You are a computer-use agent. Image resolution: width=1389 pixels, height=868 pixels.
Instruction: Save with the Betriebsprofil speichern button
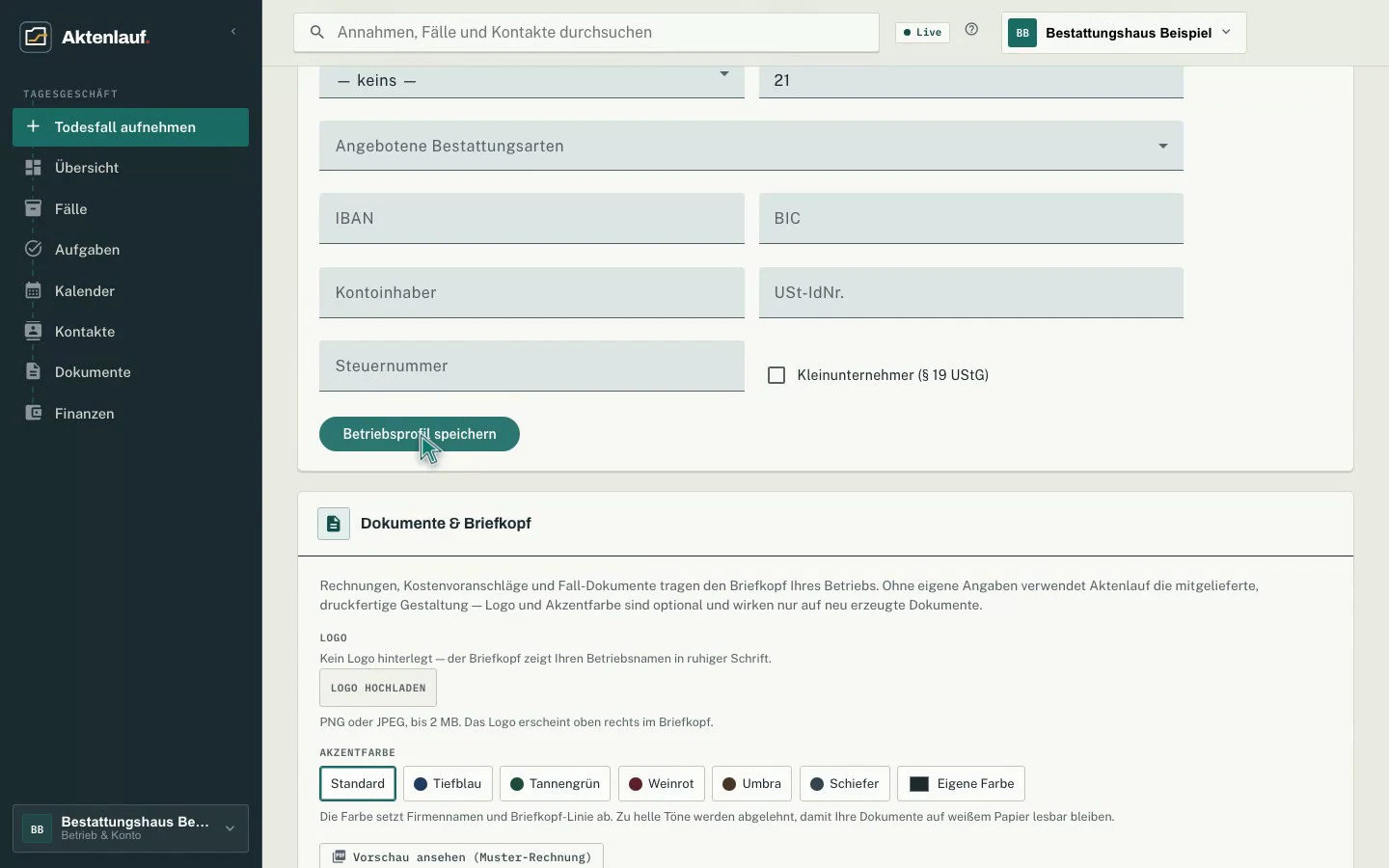(x=420, y=434)
